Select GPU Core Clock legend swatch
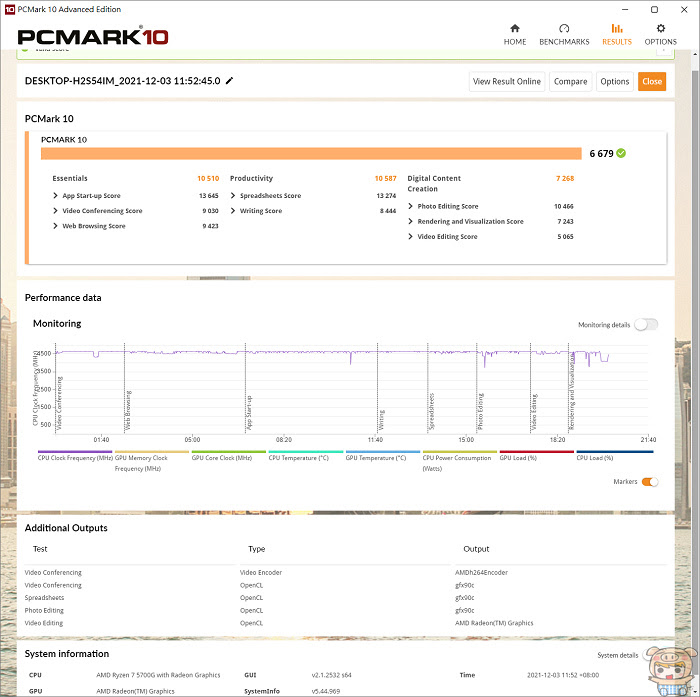700x697 pixels. coord(229,452)
